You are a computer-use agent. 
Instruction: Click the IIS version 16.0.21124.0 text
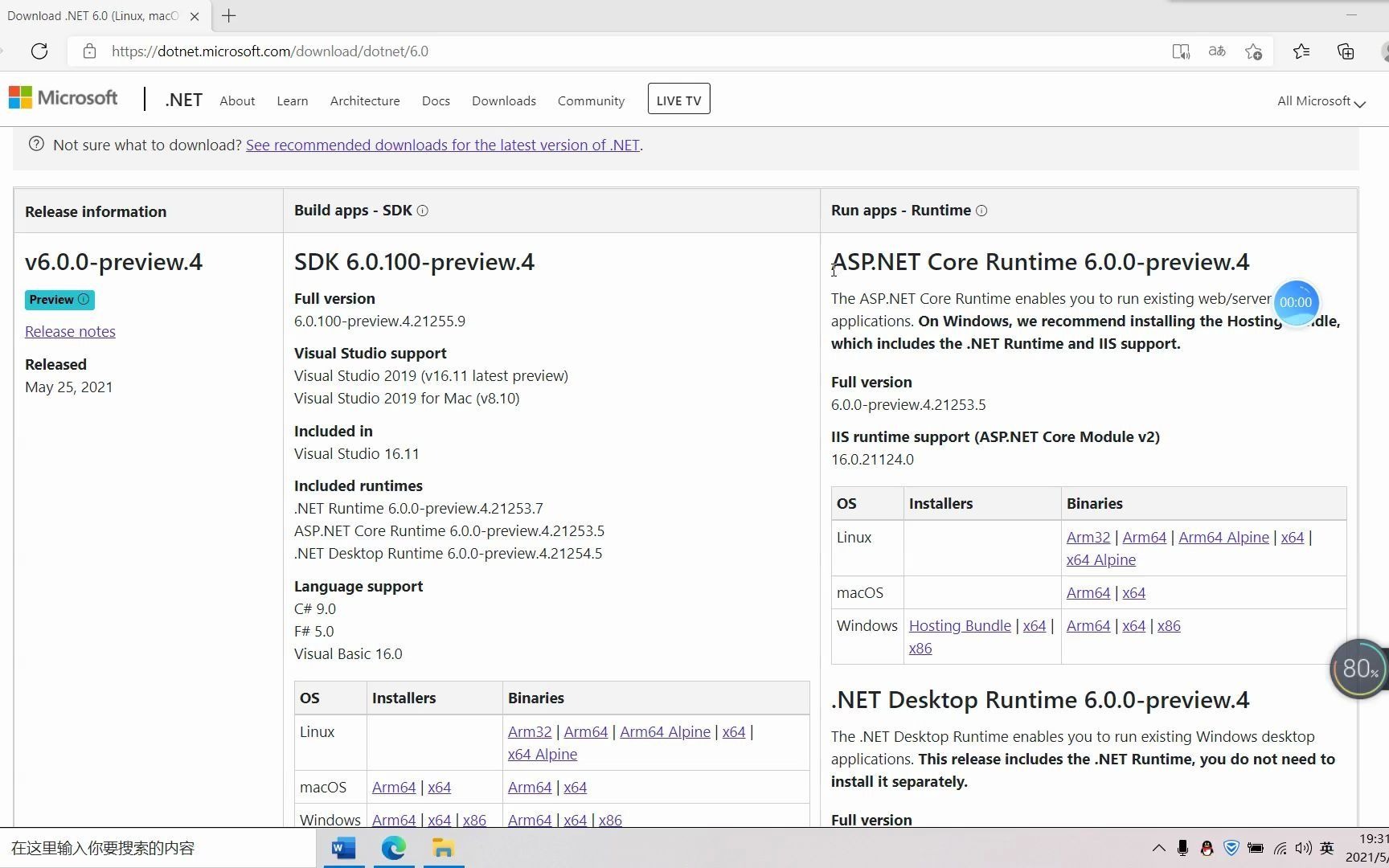pos(872,459)
